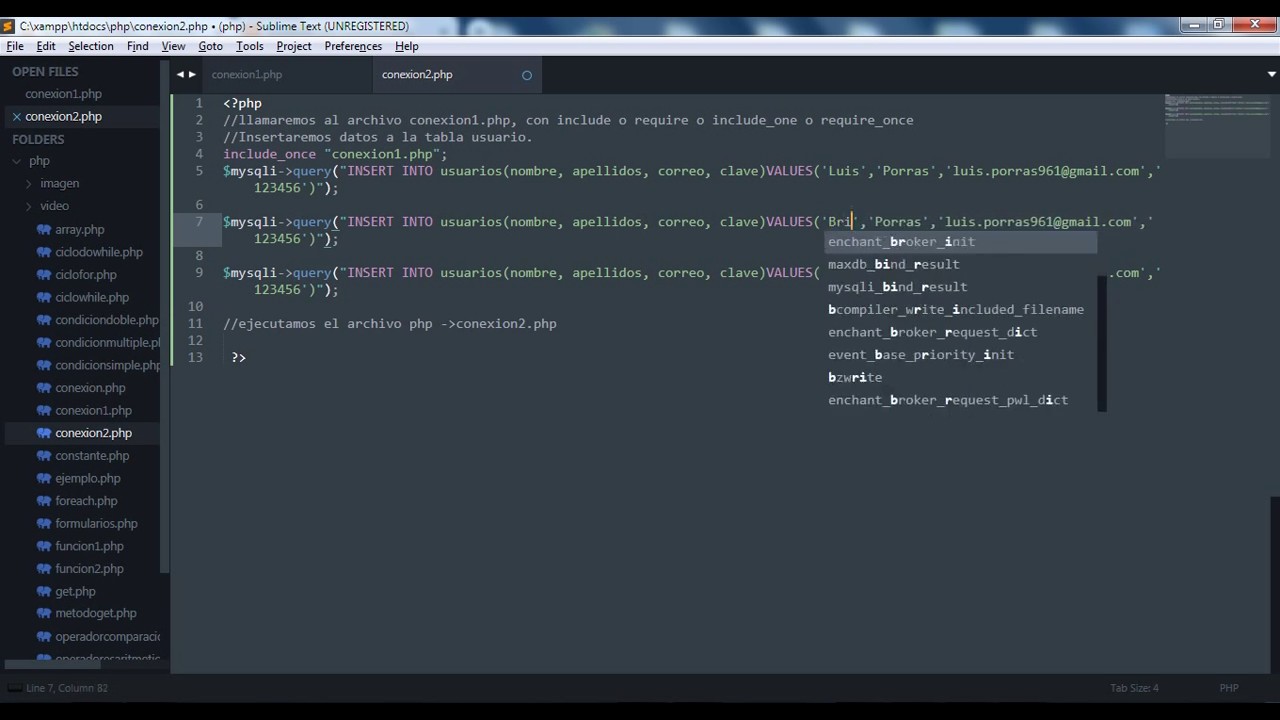
Task: Click the file icon beside funcion1.php
Action: click(x=43, y=546)
